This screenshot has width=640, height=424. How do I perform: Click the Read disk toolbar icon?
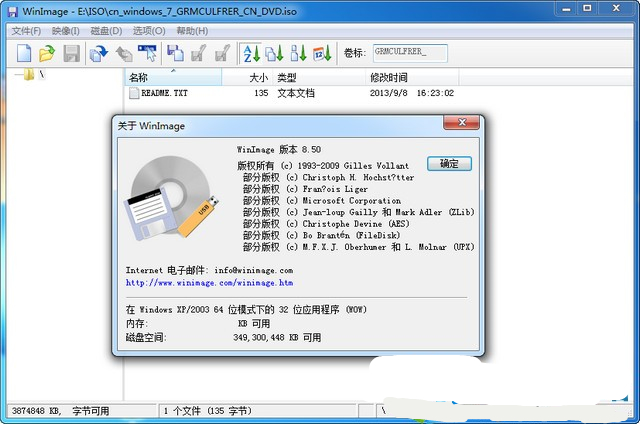(x=99, y=53)
